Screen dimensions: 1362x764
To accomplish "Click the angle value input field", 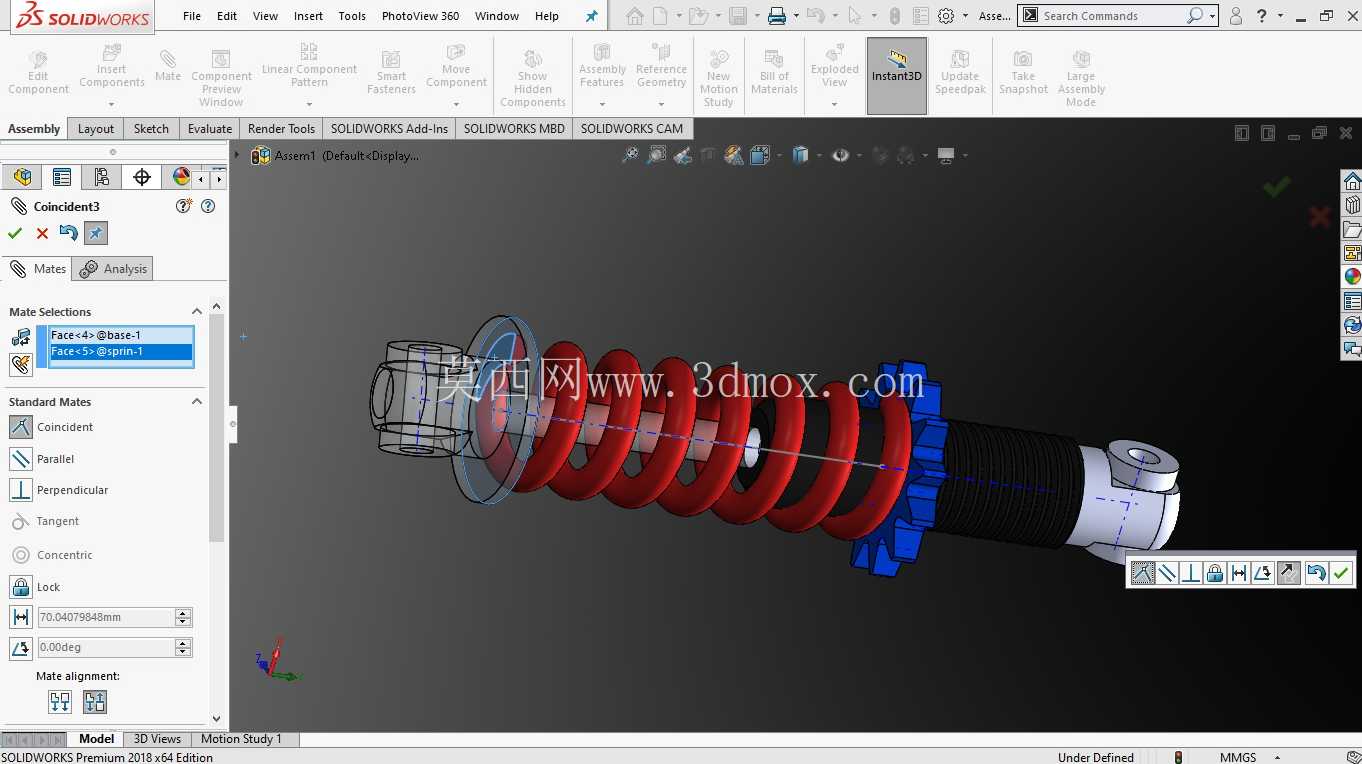I will point(105,648).
